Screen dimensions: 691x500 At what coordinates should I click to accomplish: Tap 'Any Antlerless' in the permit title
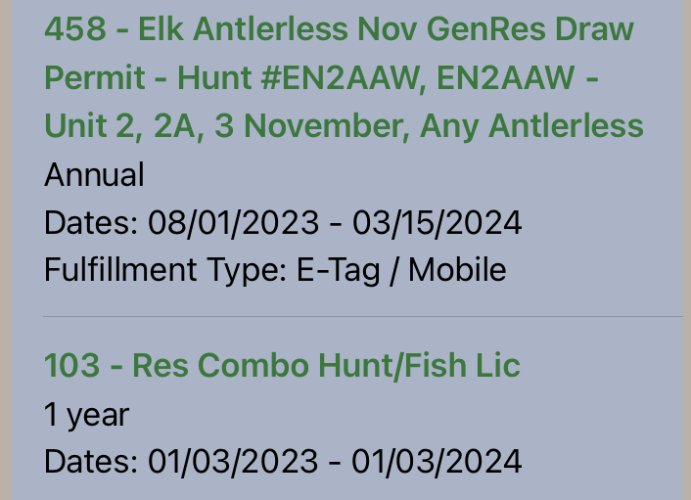coord(531,126)
